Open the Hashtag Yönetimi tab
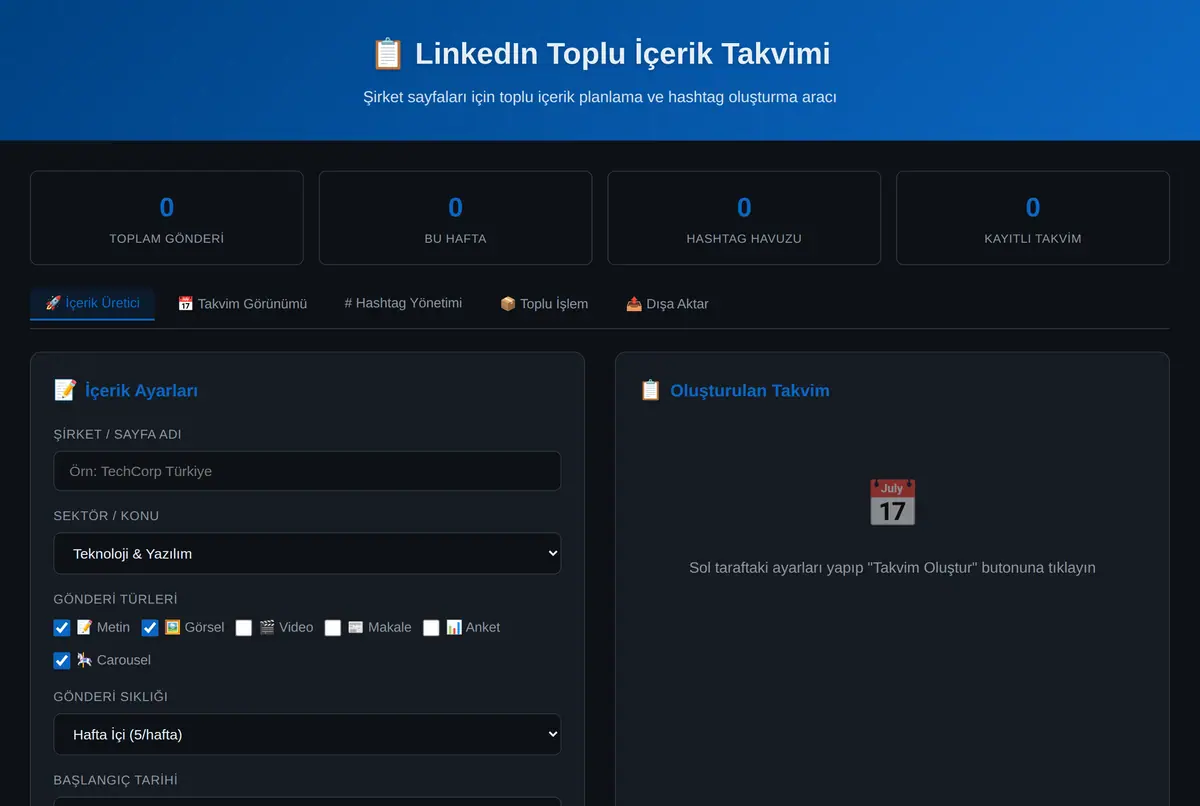The width and height of the screenshot is (1200, 806). click(403, 303)
